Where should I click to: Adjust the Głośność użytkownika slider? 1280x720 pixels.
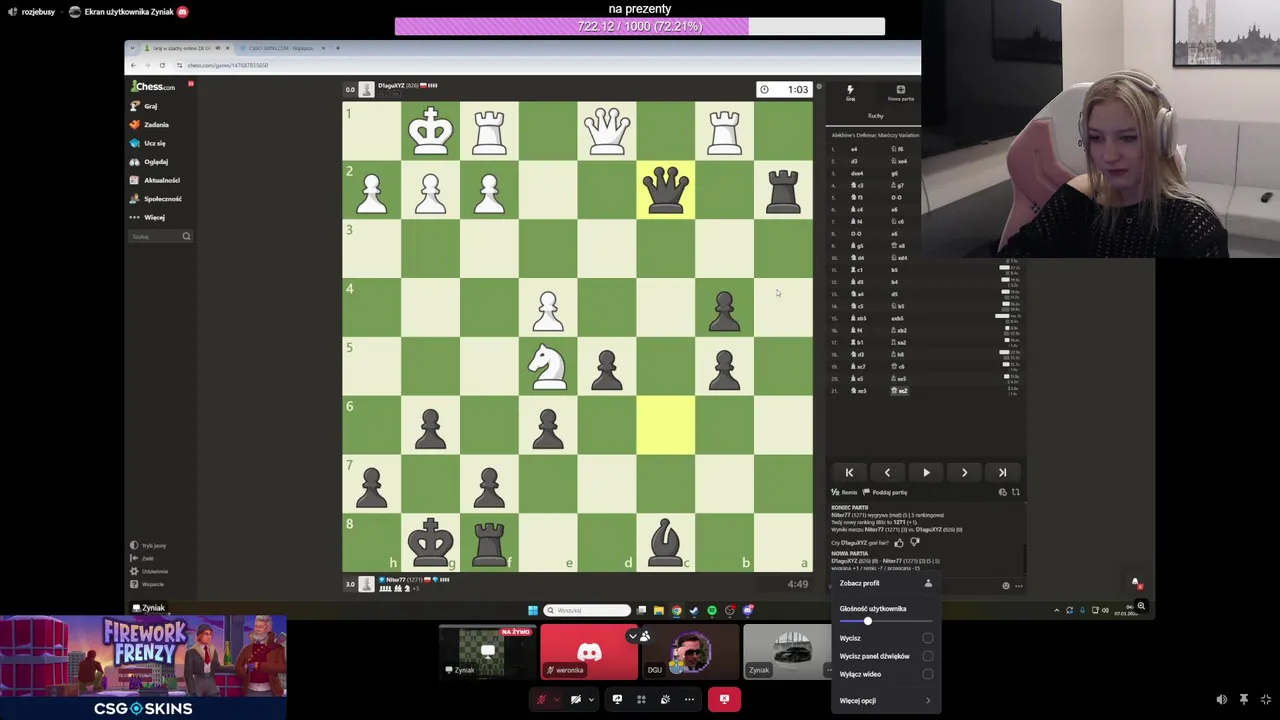tap(867, 622)
